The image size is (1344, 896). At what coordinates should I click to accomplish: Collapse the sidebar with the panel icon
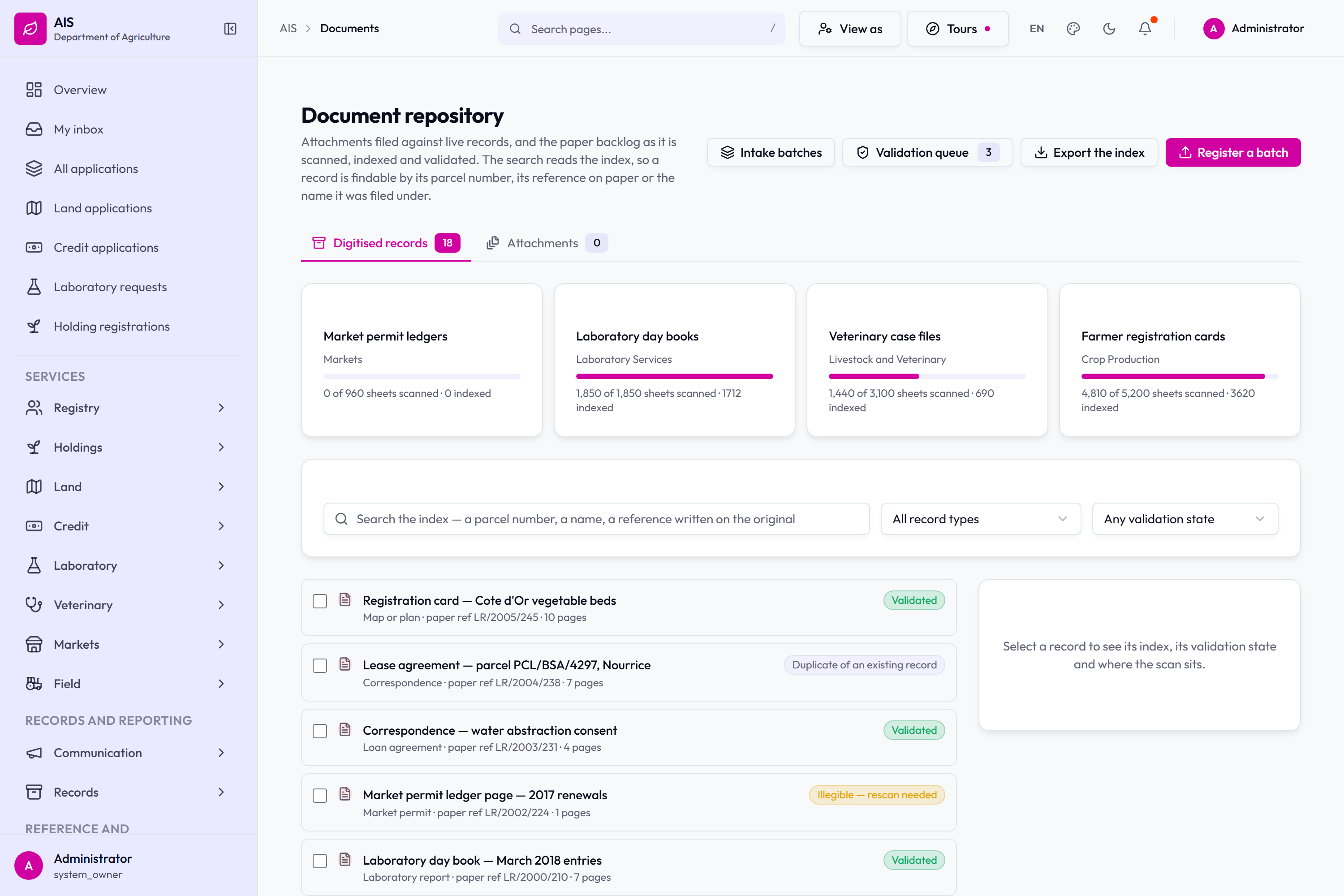click(x=230, y=29)
